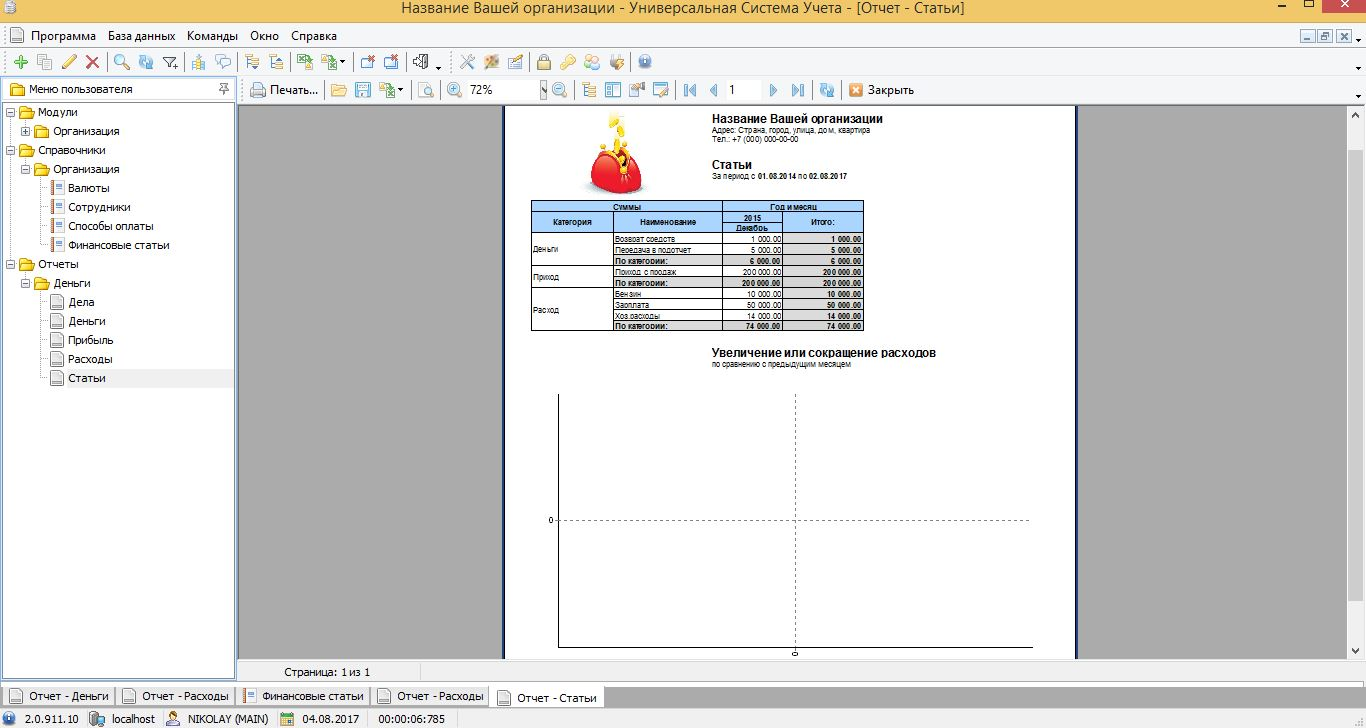Open the База данных menu
1366x728 pixels.
pyautogui.click(x=141, y=36)
